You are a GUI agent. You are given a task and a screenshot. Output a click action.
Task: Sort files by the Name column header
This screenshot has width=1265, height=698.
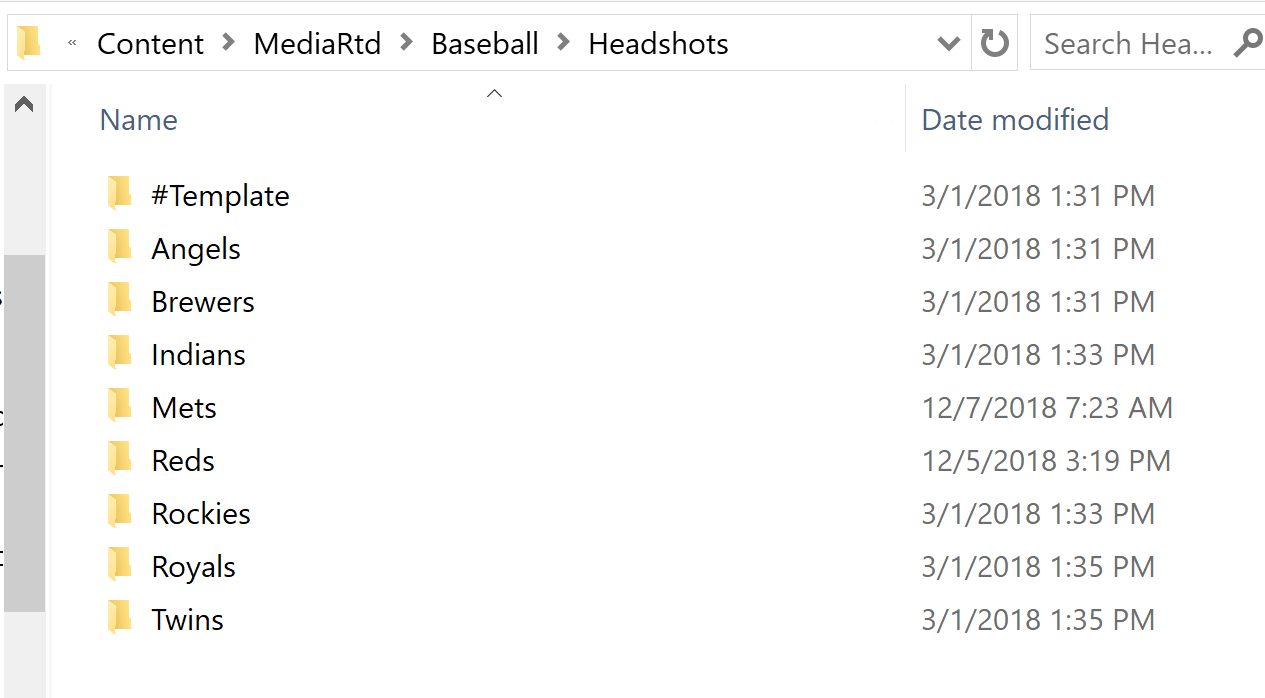(x=138, y=119)
